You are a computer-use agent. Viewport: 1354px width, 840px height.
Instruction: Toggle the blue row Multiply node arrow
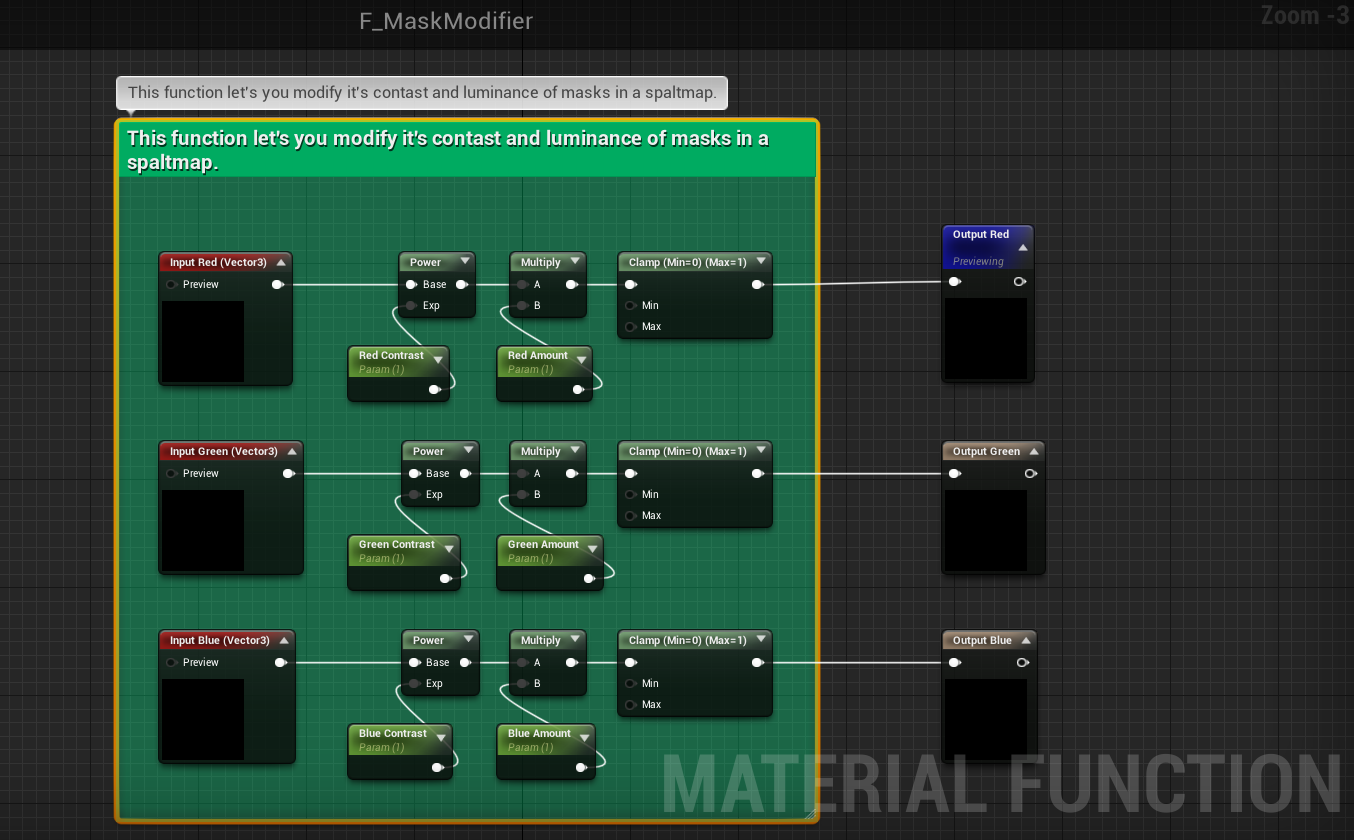click(x=575, y=640)
